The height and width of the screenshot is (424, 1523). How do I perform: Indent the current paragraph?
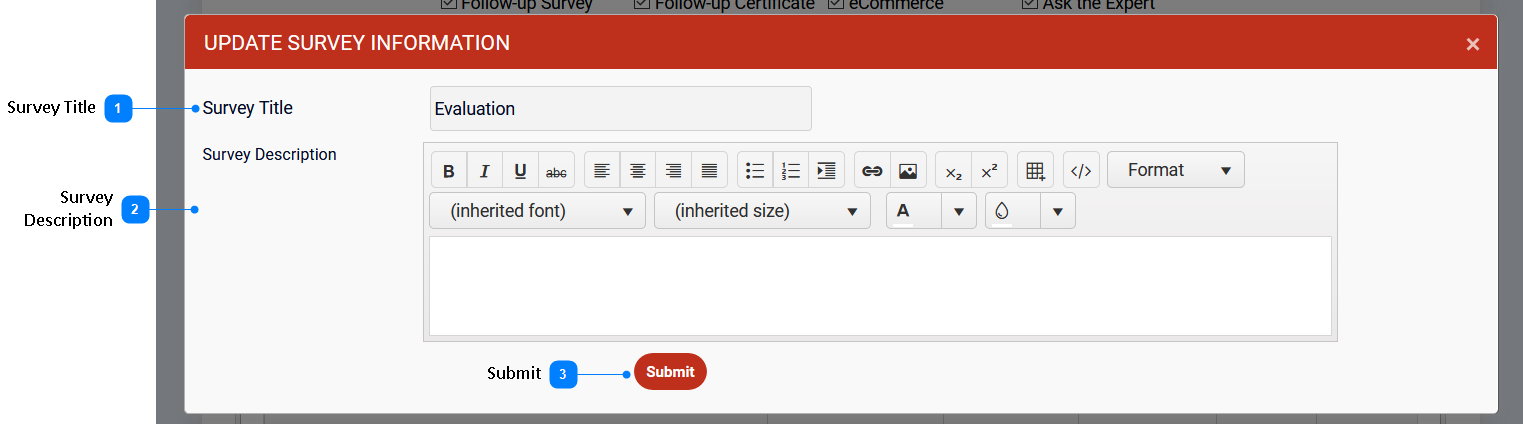click(x=826, y=171)
